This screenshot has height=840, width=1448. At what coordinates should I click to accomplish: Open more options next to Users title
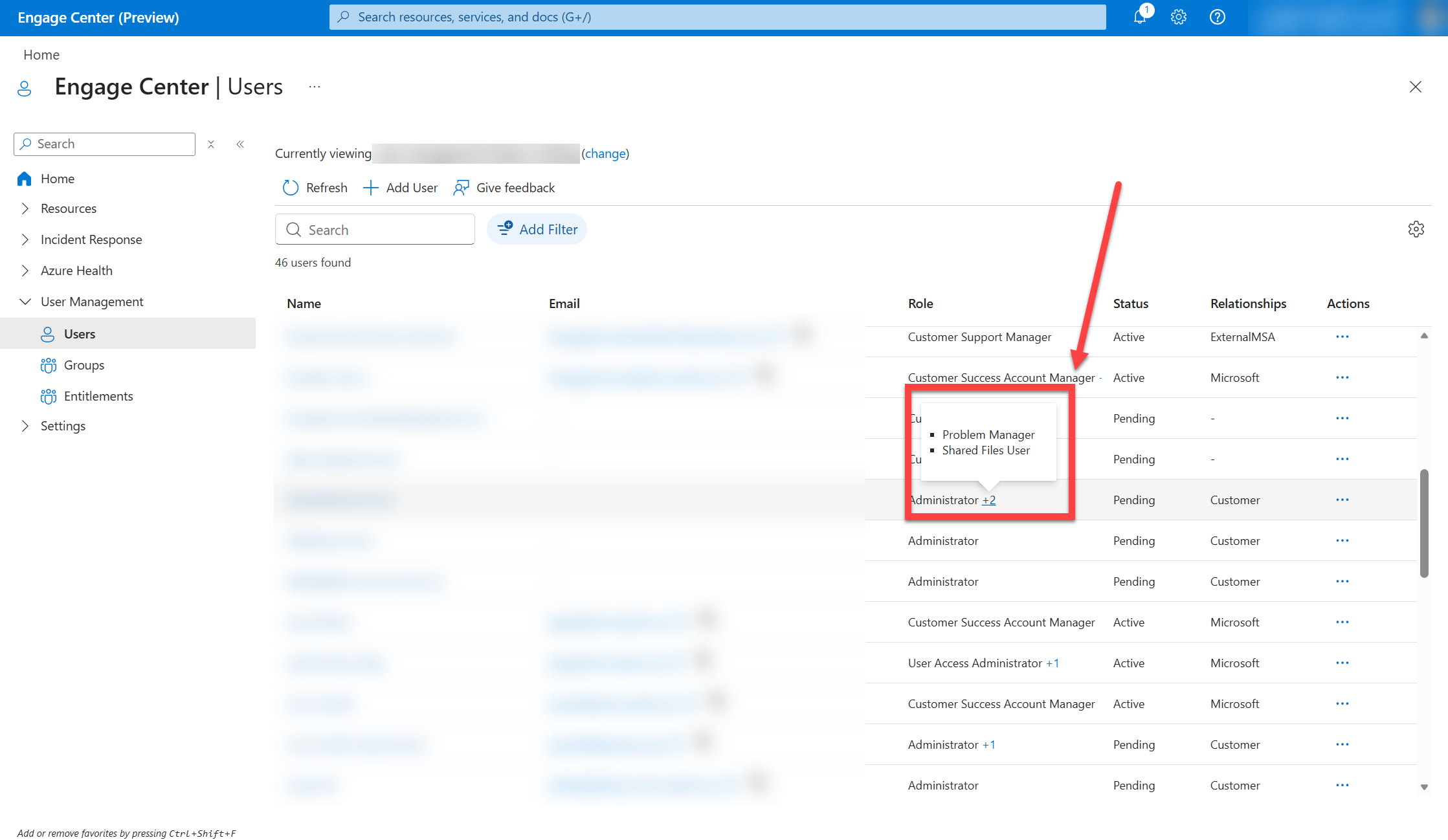click(315, 87)
